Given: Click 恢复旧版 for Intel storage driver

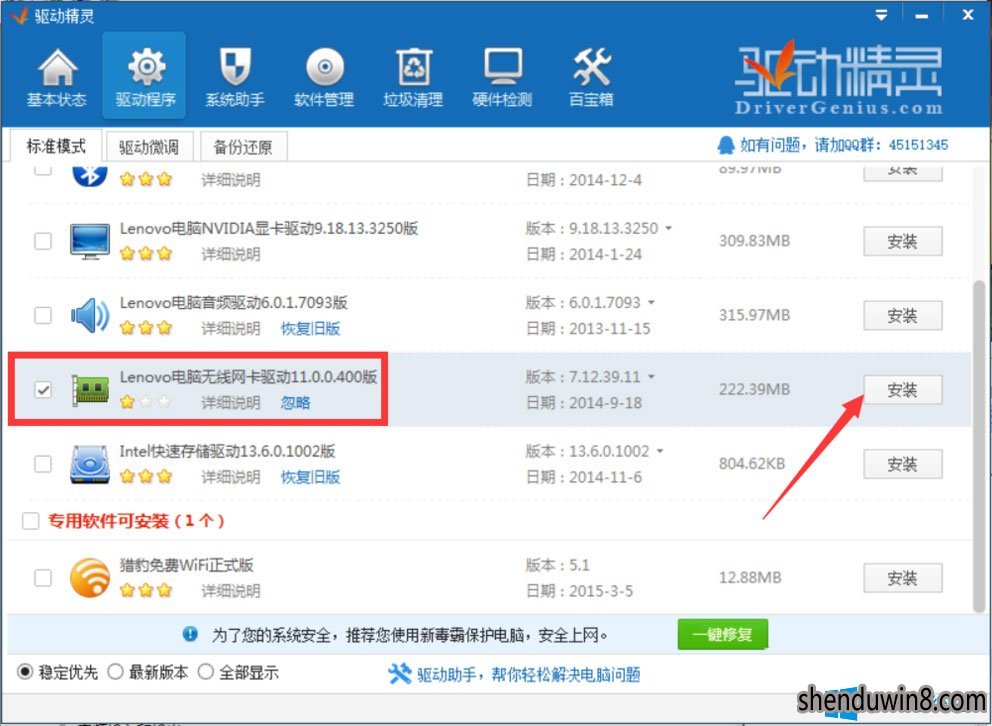Looking at the screenshot, I should point(311,477).
